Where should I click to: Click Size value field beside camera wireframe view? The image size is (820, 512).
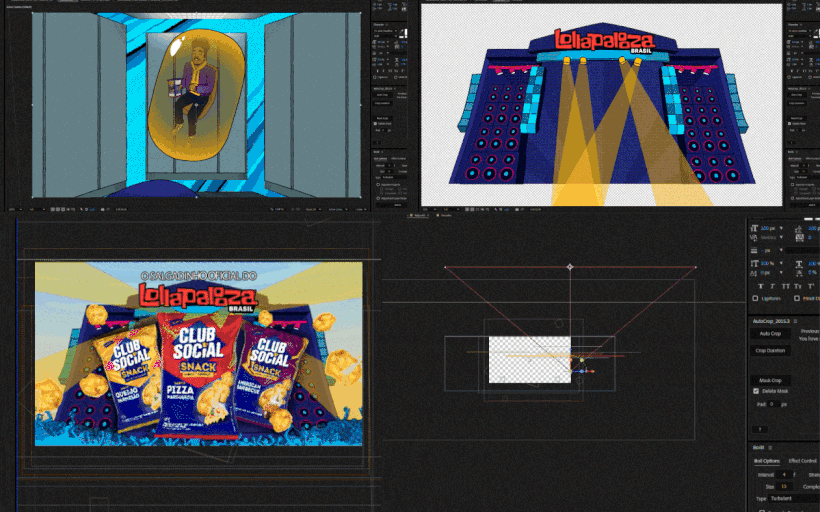[x=783, y=486]
